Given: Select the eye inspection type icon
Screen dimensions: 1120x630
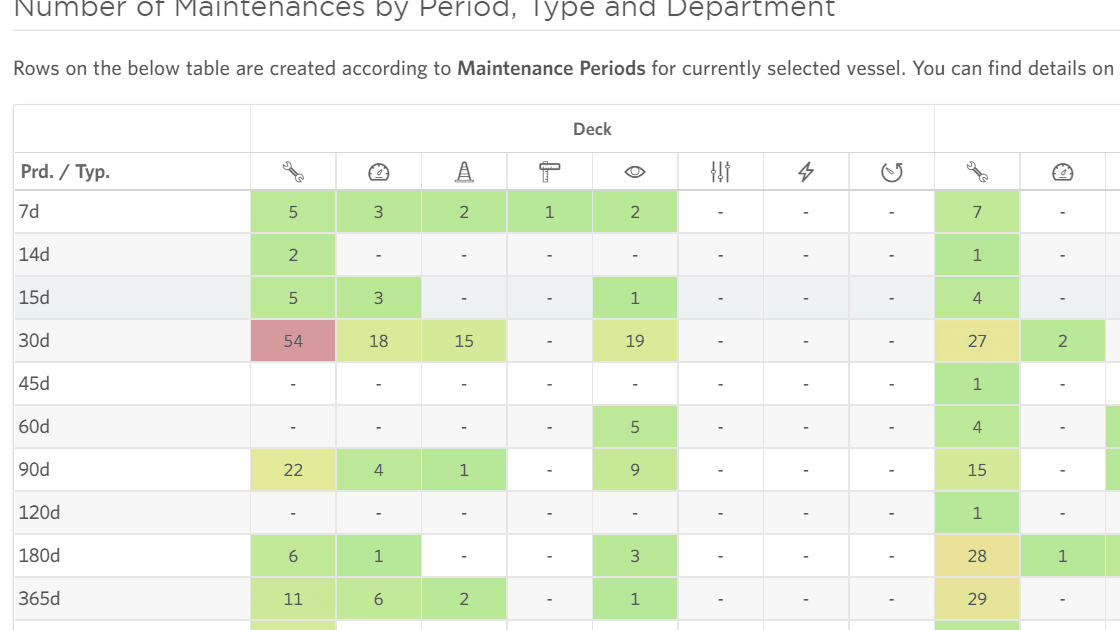Looking at the screenshot, I should 635,170.
